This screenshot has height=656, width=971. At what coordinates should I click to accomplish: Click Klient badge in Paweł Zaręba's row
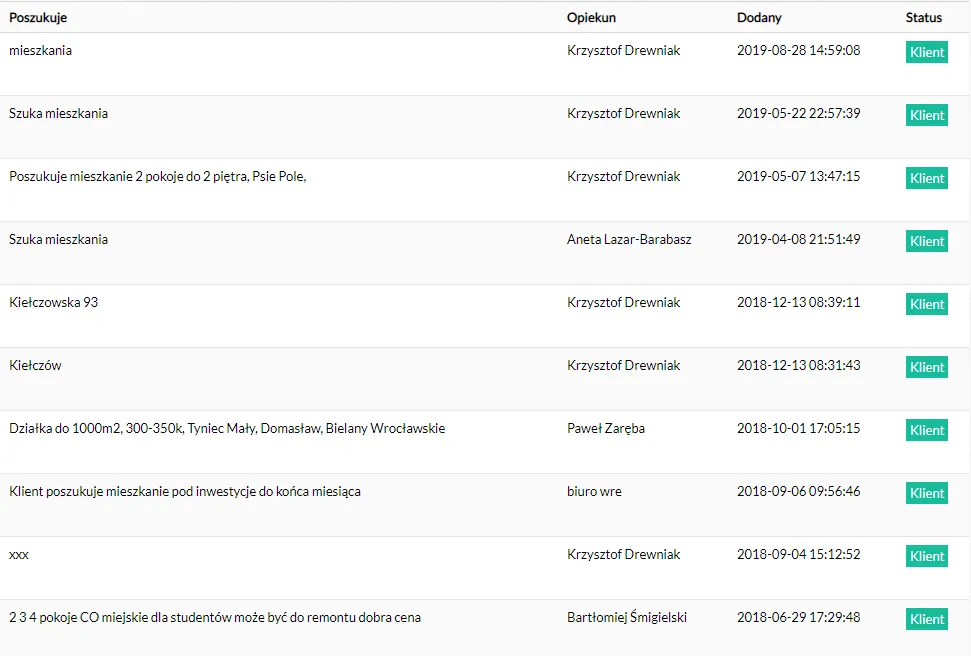click(x=927, y=430)
